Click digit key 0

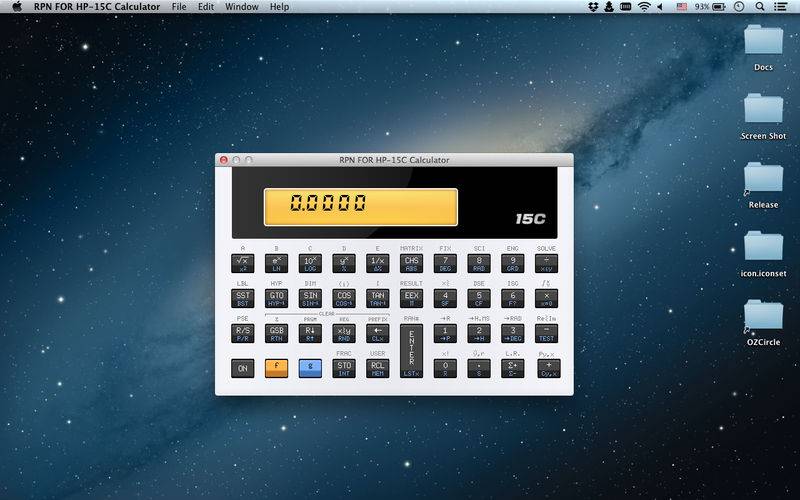pyautogui.click(x=445, y=368)
